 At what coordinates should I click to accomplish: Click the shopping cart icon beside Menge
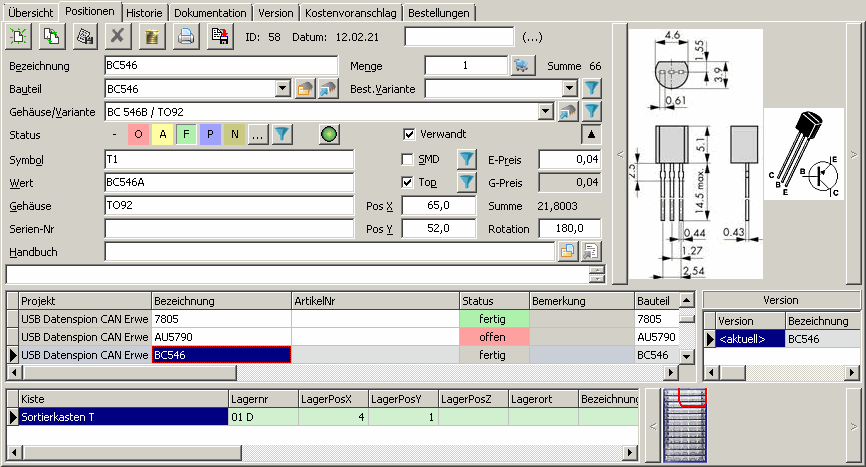(x=521, y=66)
